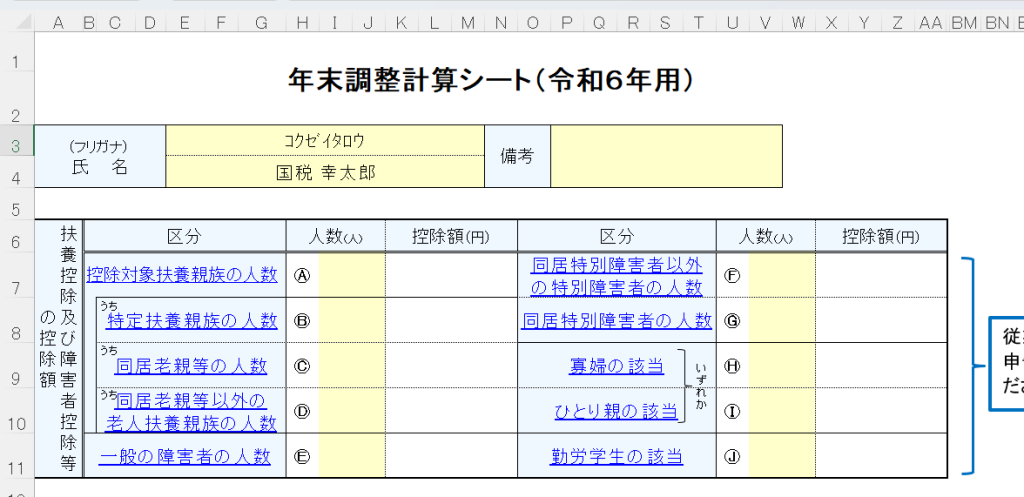Image resolution: width=1024 pixels, height=497 pixels.
Task: Open the 控除対象扶養親族の人数 link
Action: click(x=182, y=274)
